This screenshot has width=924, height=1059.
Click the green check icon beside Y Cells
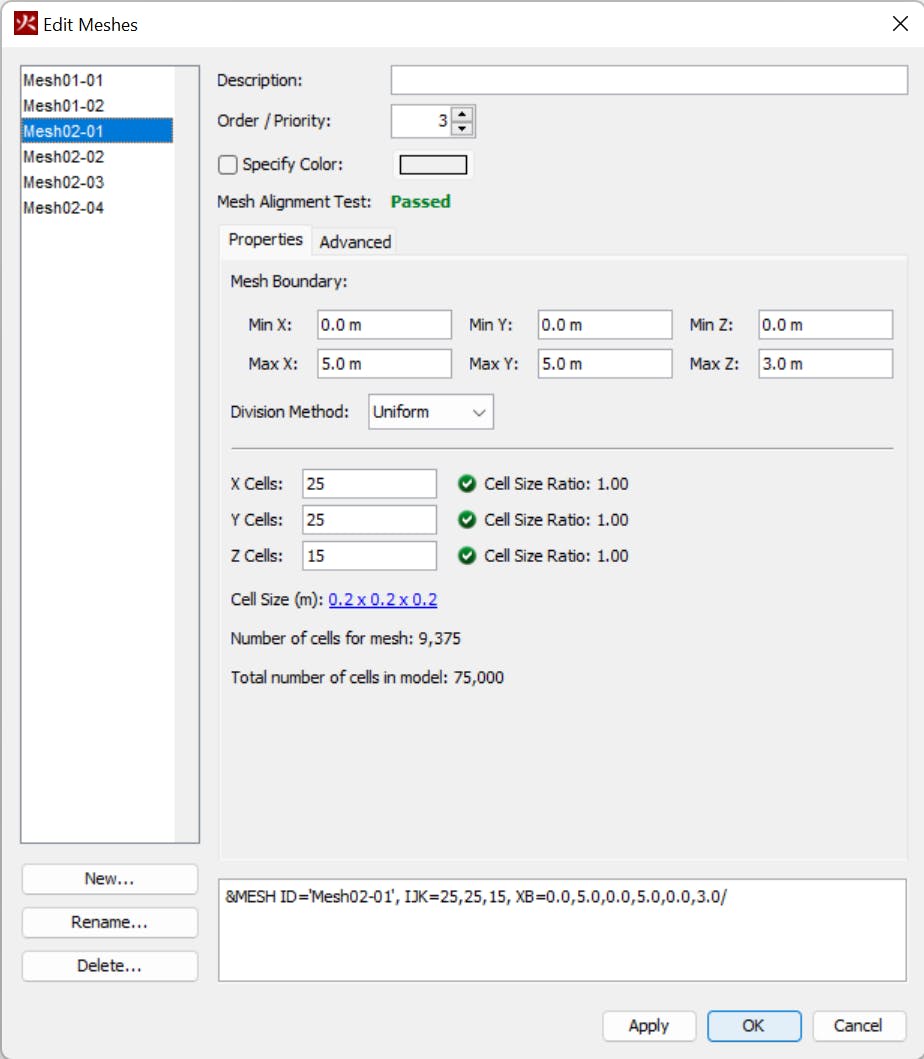click(x=466, y=520)
